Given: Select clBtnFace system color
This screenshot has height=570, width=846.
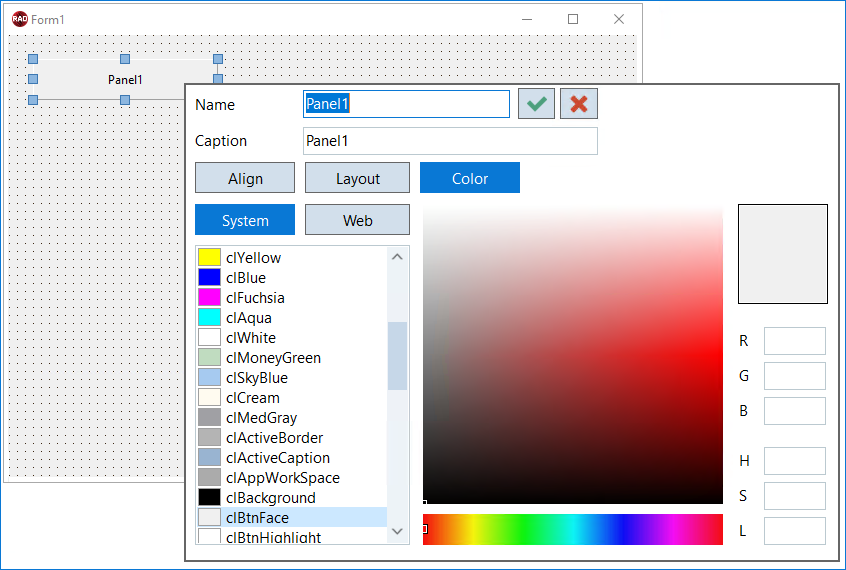Looking at the screenshot, I should pyautogui.click(x=292, y=517).
